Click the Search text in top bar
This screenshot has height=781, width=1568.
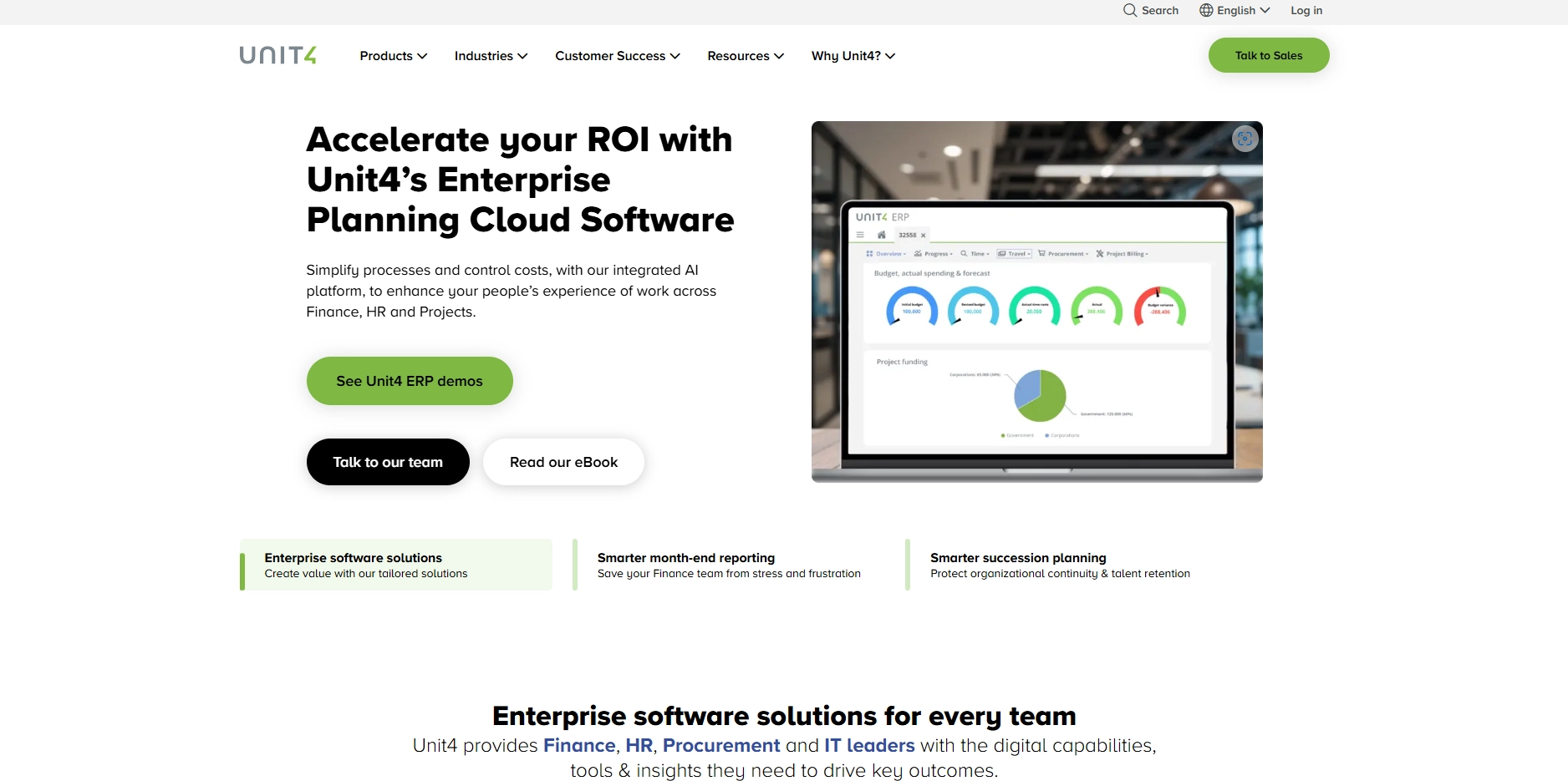(1160, 10)
